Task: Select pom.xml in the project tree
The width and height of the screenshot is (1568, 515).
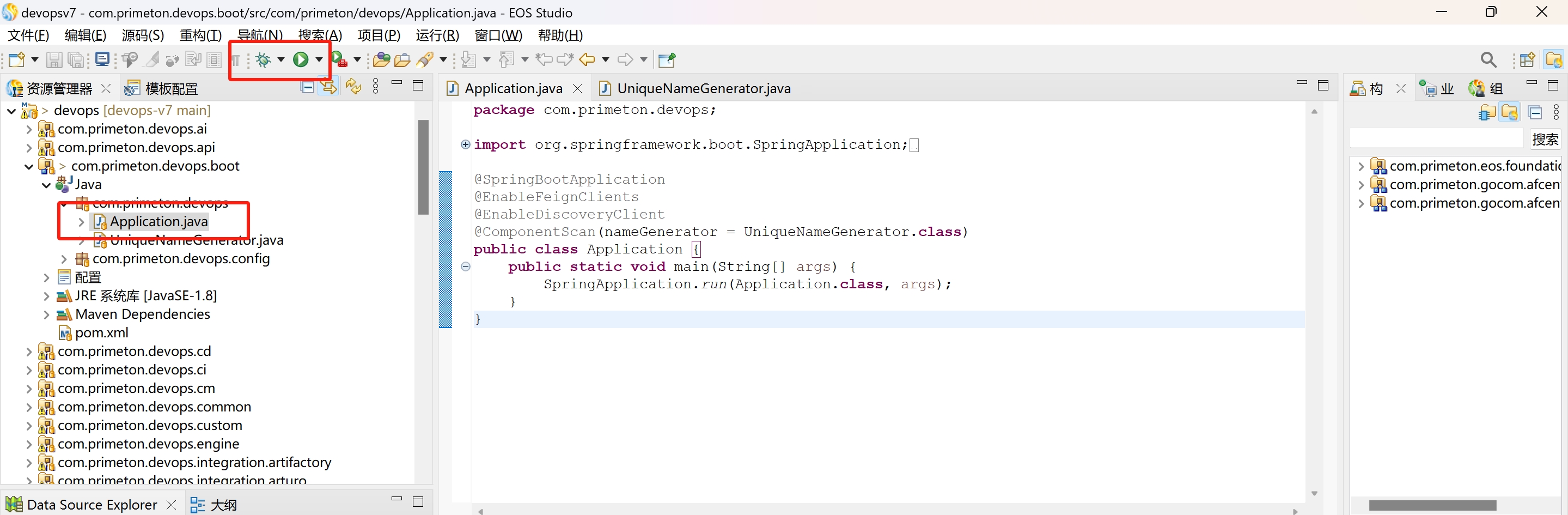Action: (102, 333)
